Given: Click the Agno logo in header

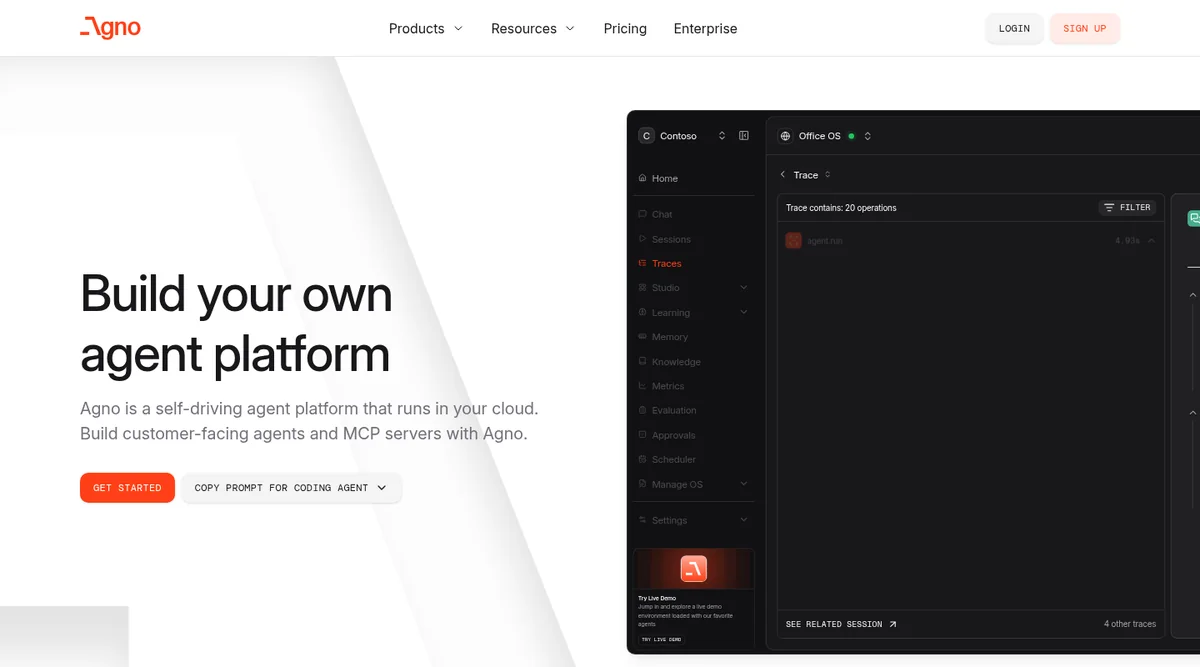Looking at the screenshot, I should [110, 28].
